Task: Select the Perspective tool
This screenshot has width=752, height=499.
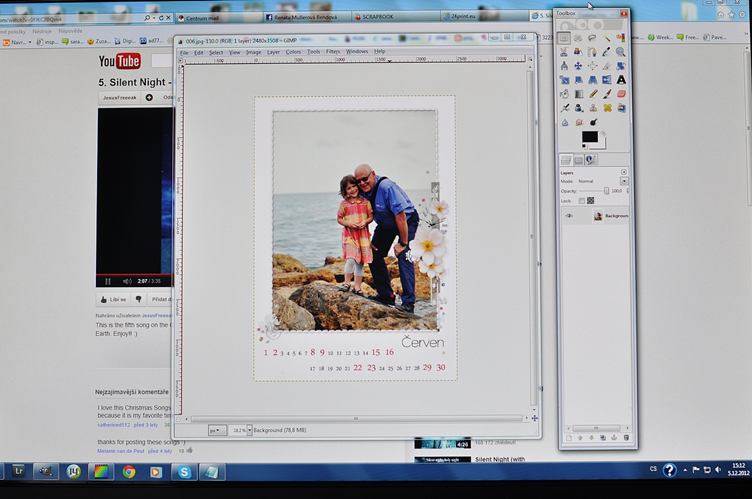Action: click(x=593, y=80)
